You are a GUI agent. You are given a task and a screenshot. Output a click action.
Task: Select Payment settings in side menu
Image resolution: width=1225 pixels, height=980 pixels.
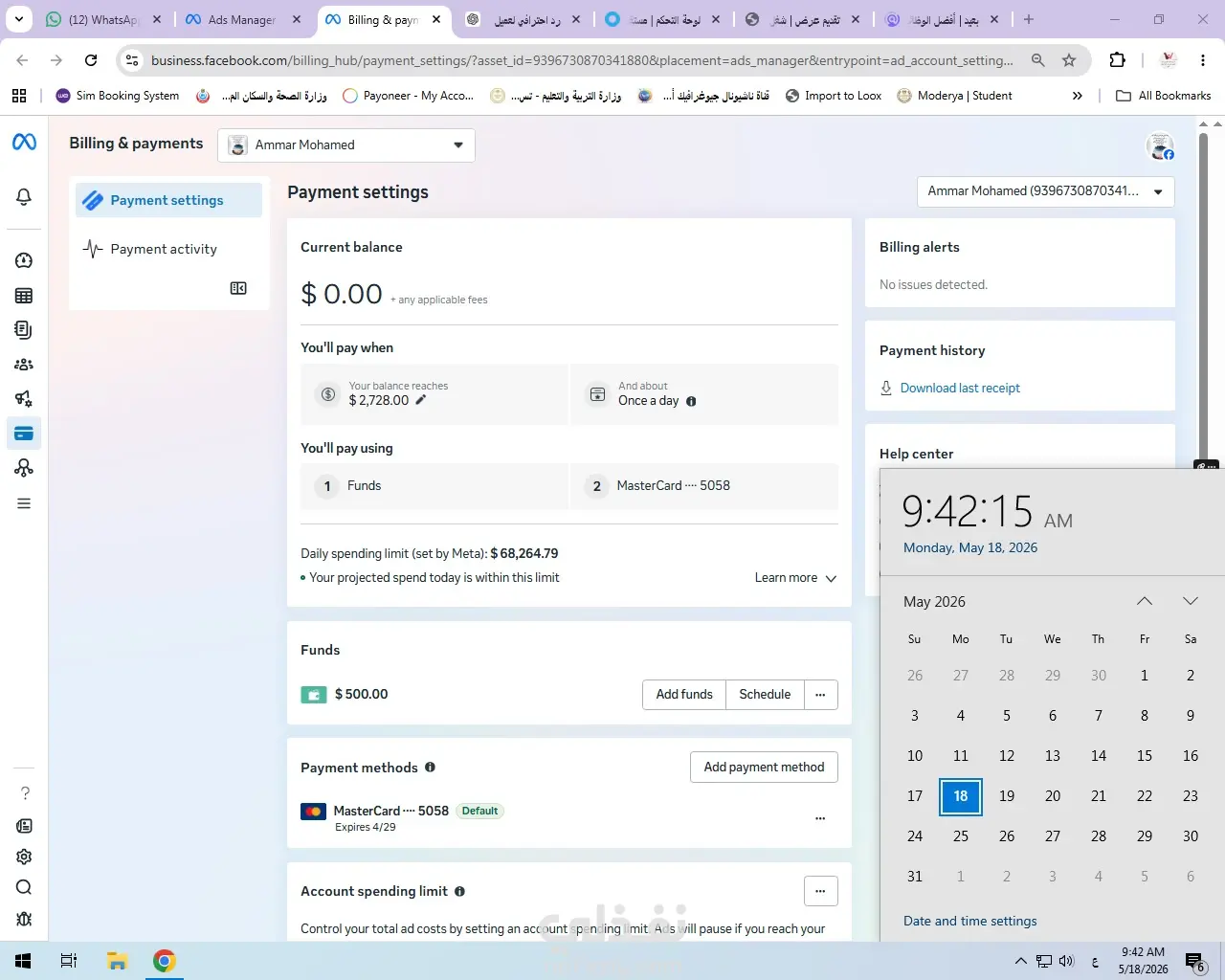point(168,200)
